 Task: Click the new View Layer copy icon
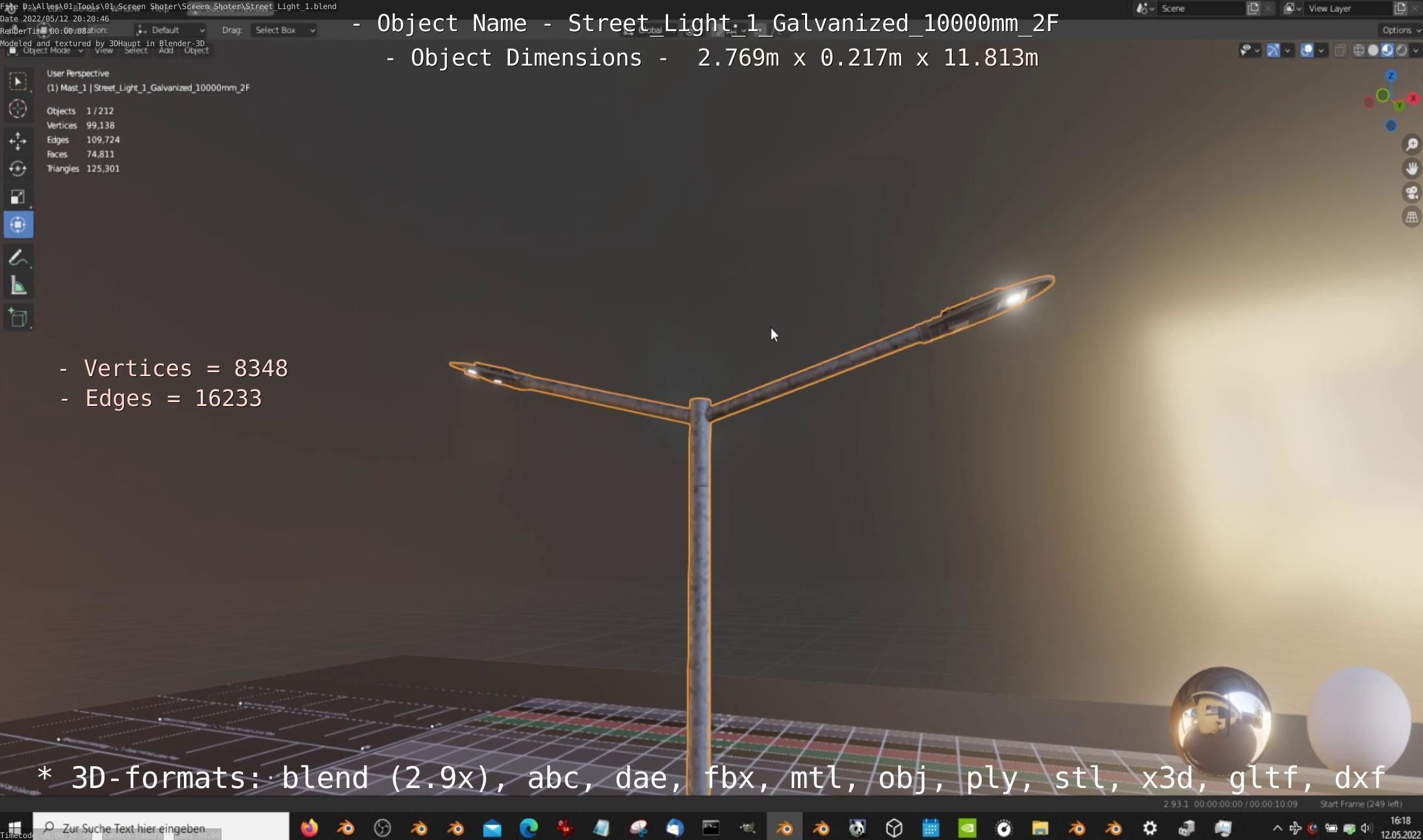click(x=1400, y=8)
